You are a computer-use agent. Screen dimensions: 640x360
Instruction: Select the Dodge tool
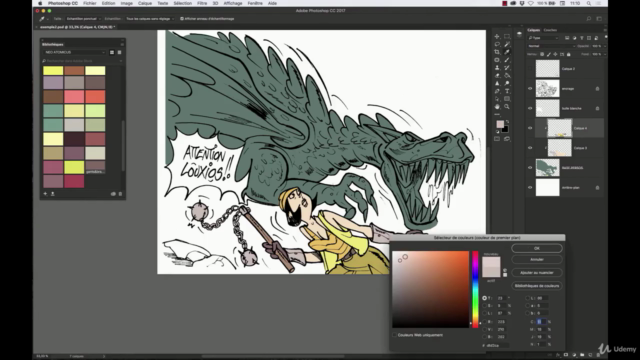[x=507, y=83]
